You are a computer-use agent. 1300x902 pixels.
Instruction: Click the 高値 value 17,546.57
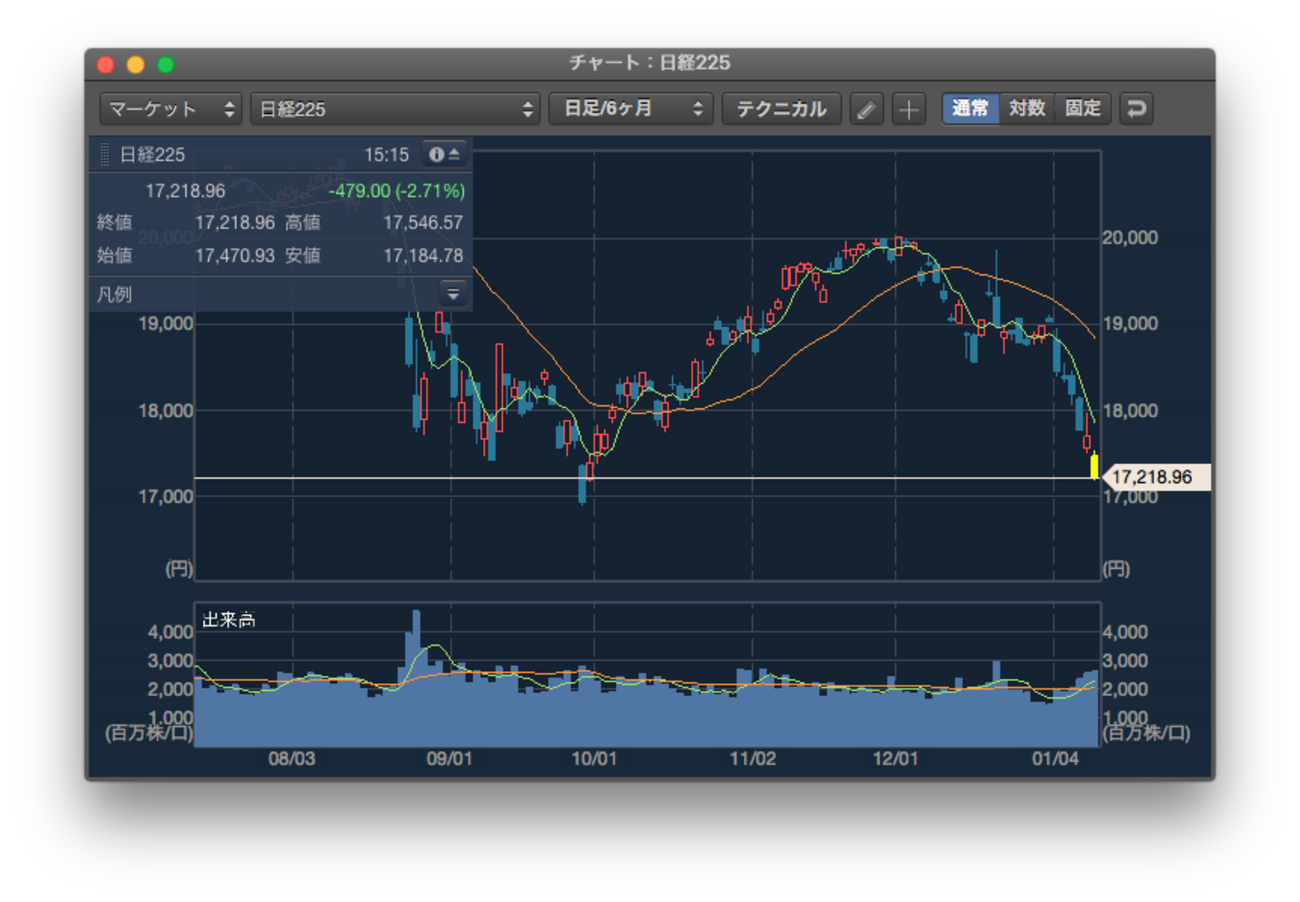[x=423, y=222]
